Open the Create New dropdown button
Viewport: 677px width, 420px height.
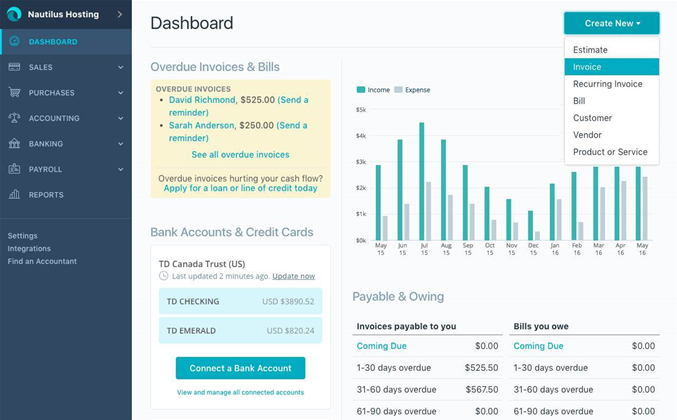pos(611,23)
